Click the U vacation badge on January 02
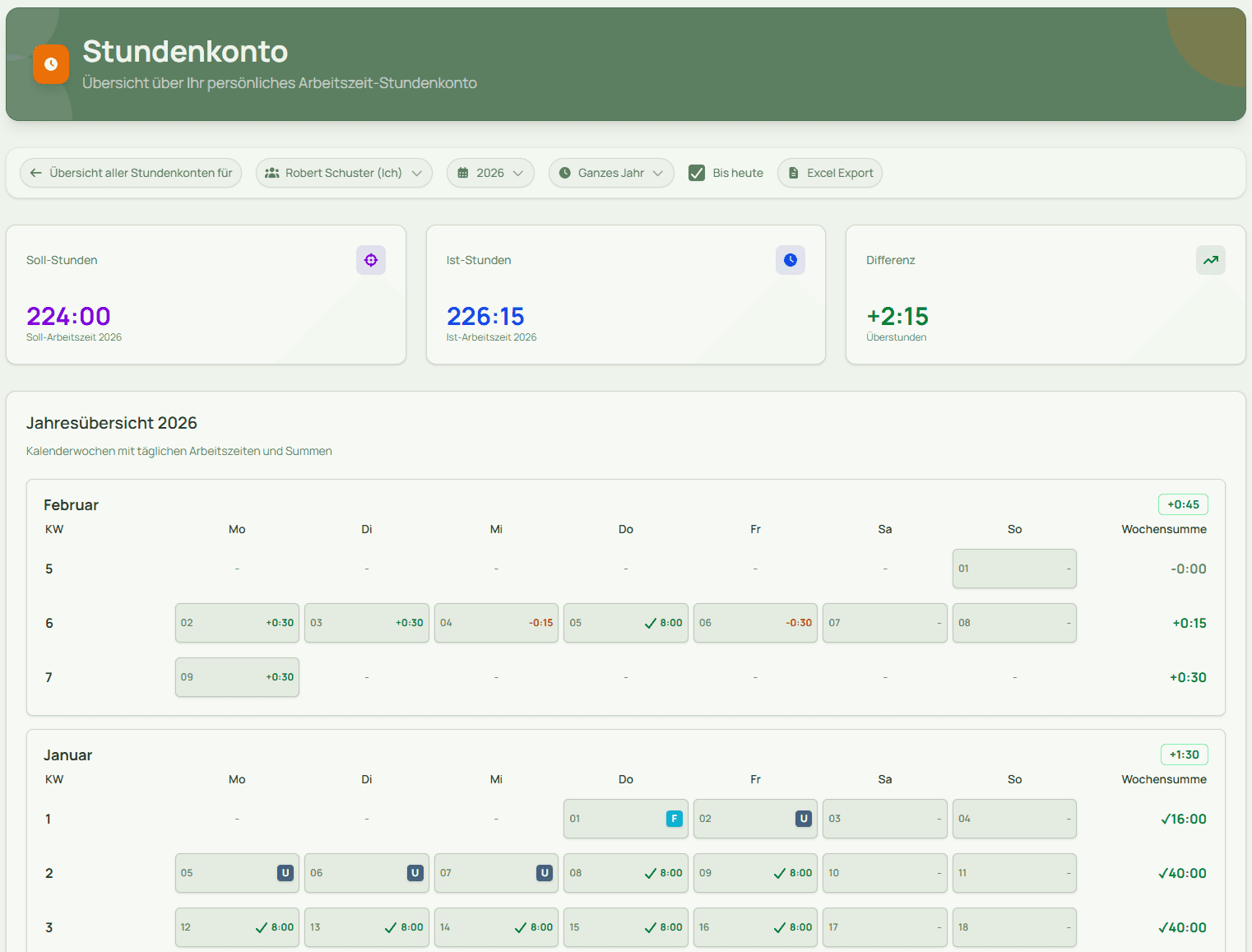The height and width of the screenshot is (952, 1252). pos(803,819)
